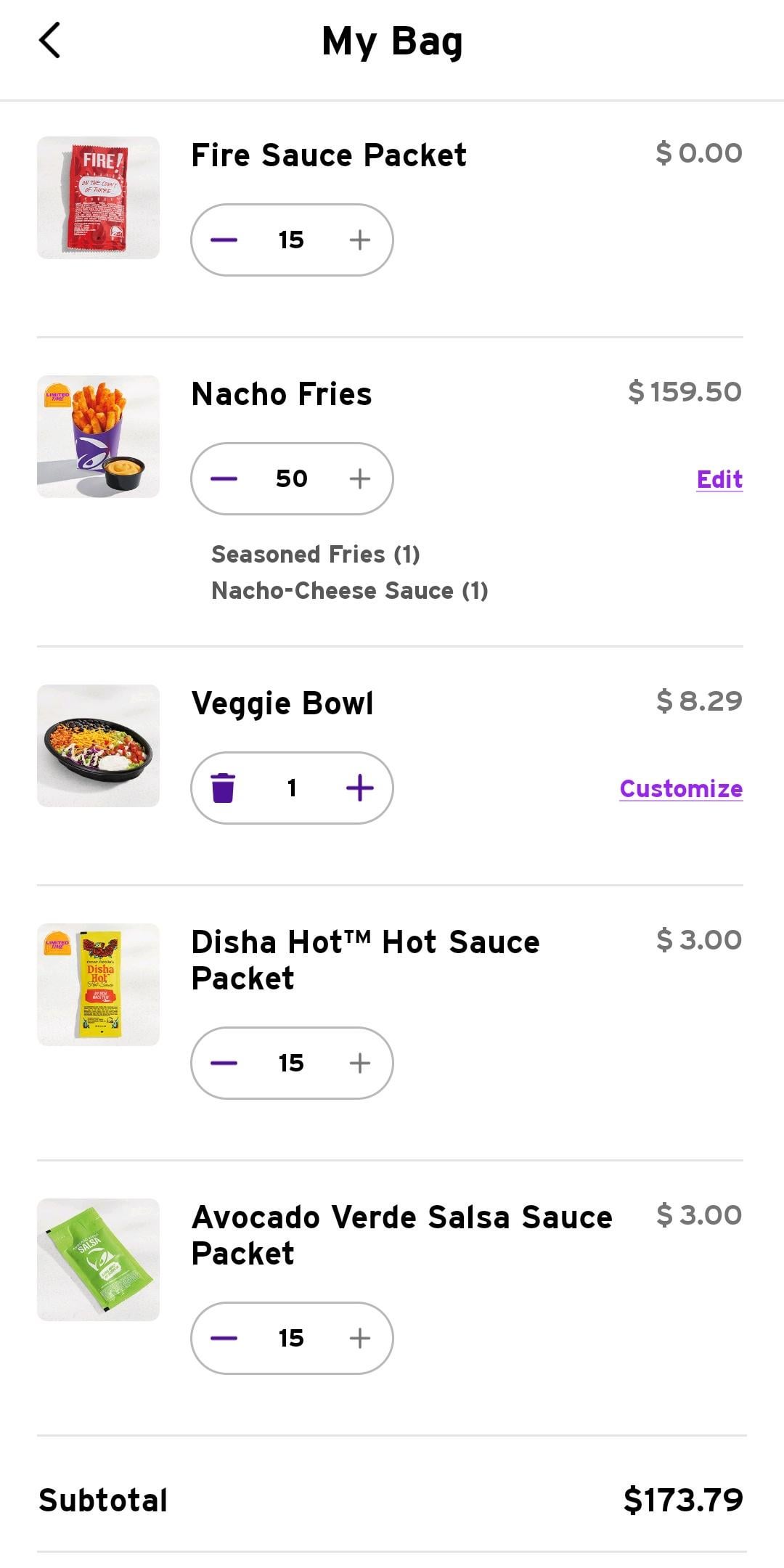Increase Disha Hot Sauce Packet quantity

pos(360,1063)
